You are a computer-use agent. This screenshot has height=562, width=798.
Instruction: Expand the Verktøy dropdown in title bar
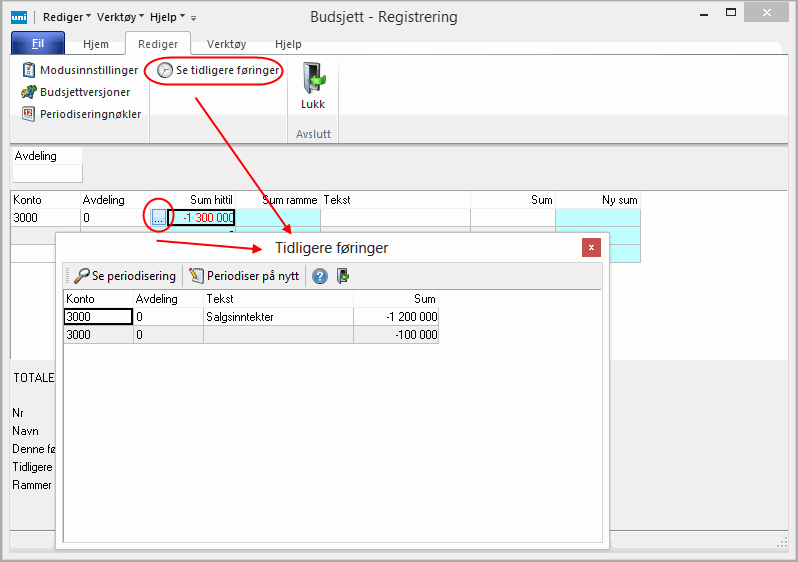[120, 17]
